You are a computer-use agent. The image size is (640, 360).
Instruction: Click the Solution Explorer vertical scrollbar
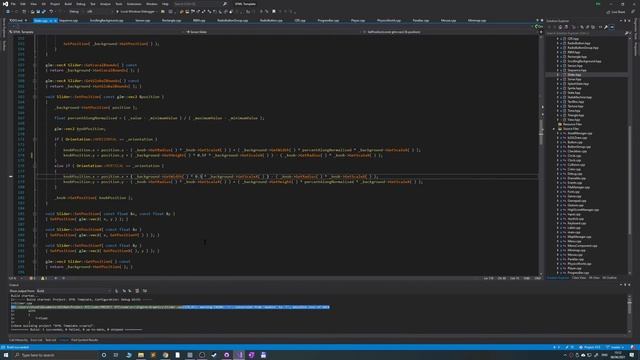click(630, 155)
